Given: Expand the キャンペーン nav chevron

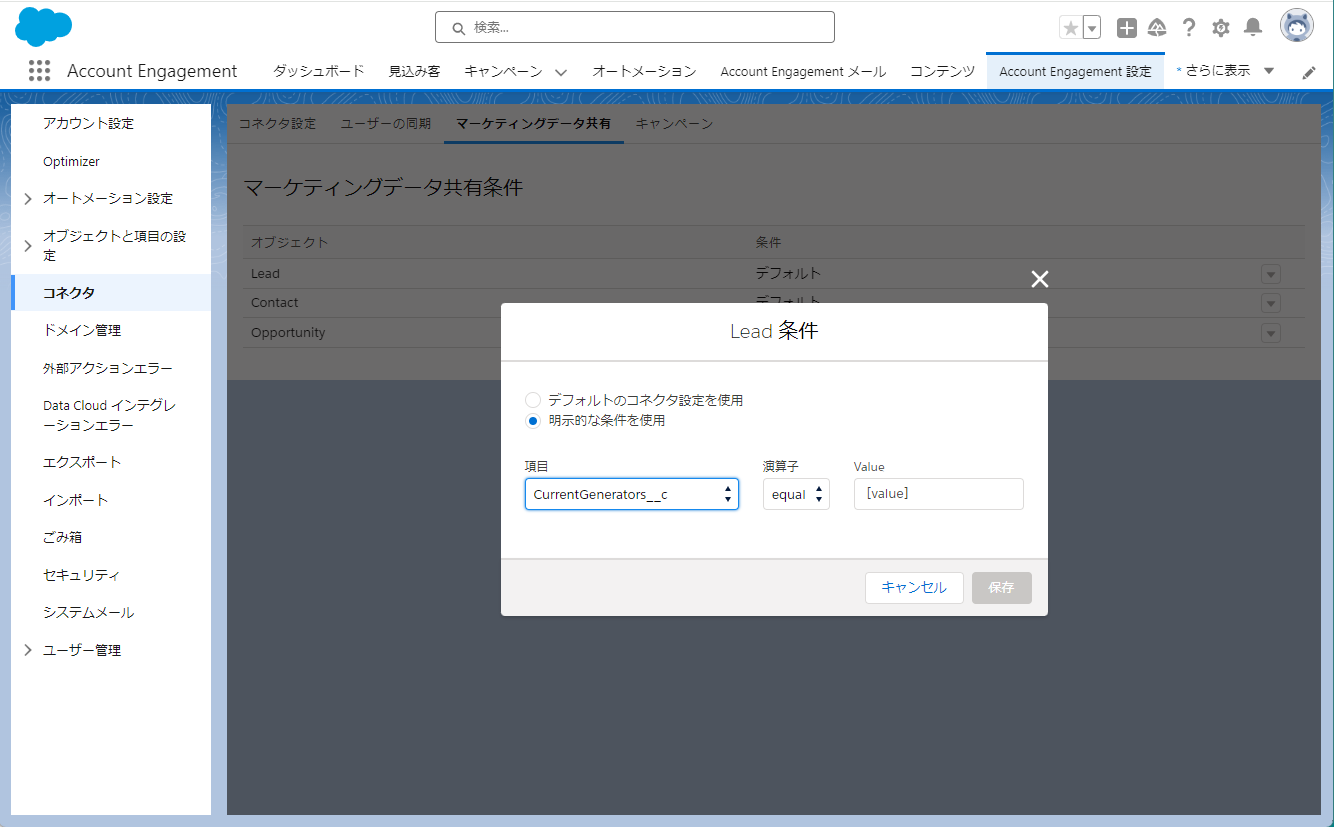Looking at the screenshot, I should tap(560, 72).
